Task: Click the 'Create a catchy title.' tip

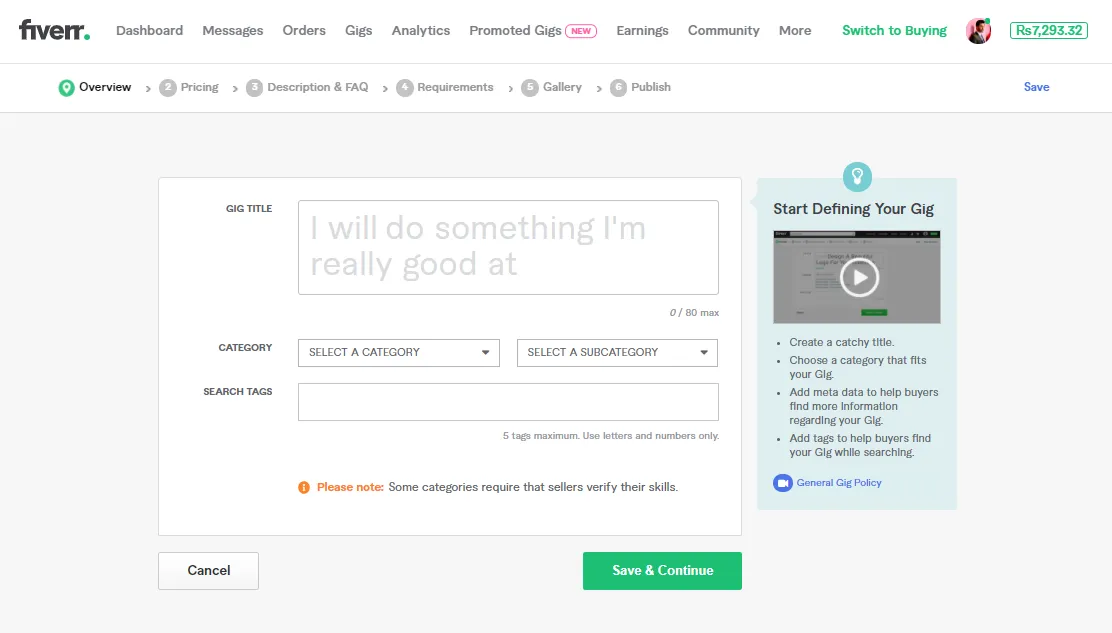Action: (842, 342)
